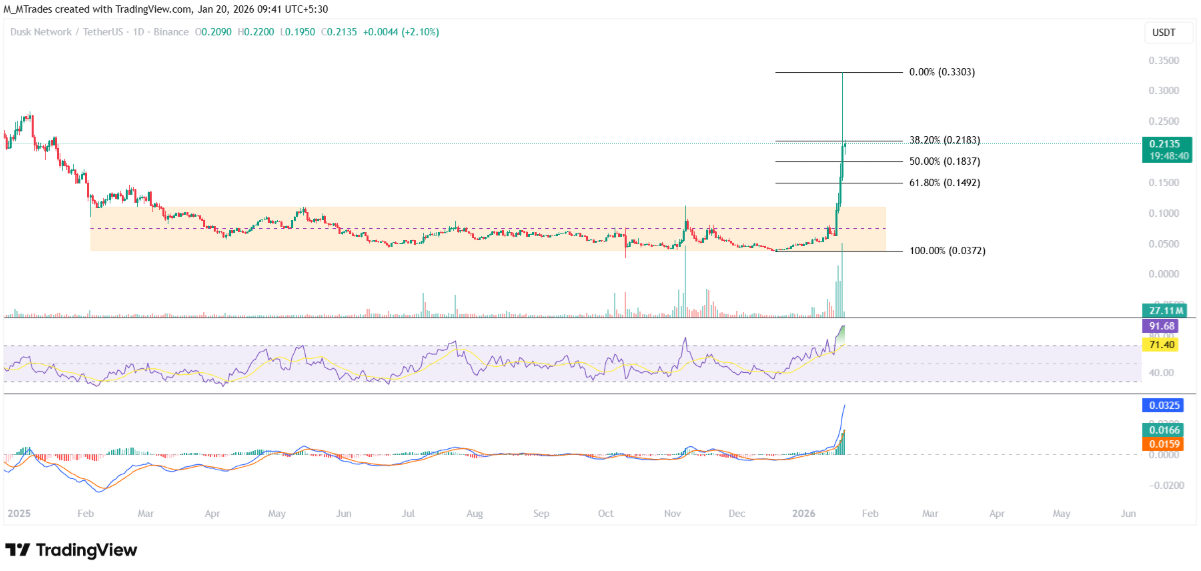Screen dimensions: 1201x571
Task: Click the volume value tag 27.11M
Action: (1162, 310)
